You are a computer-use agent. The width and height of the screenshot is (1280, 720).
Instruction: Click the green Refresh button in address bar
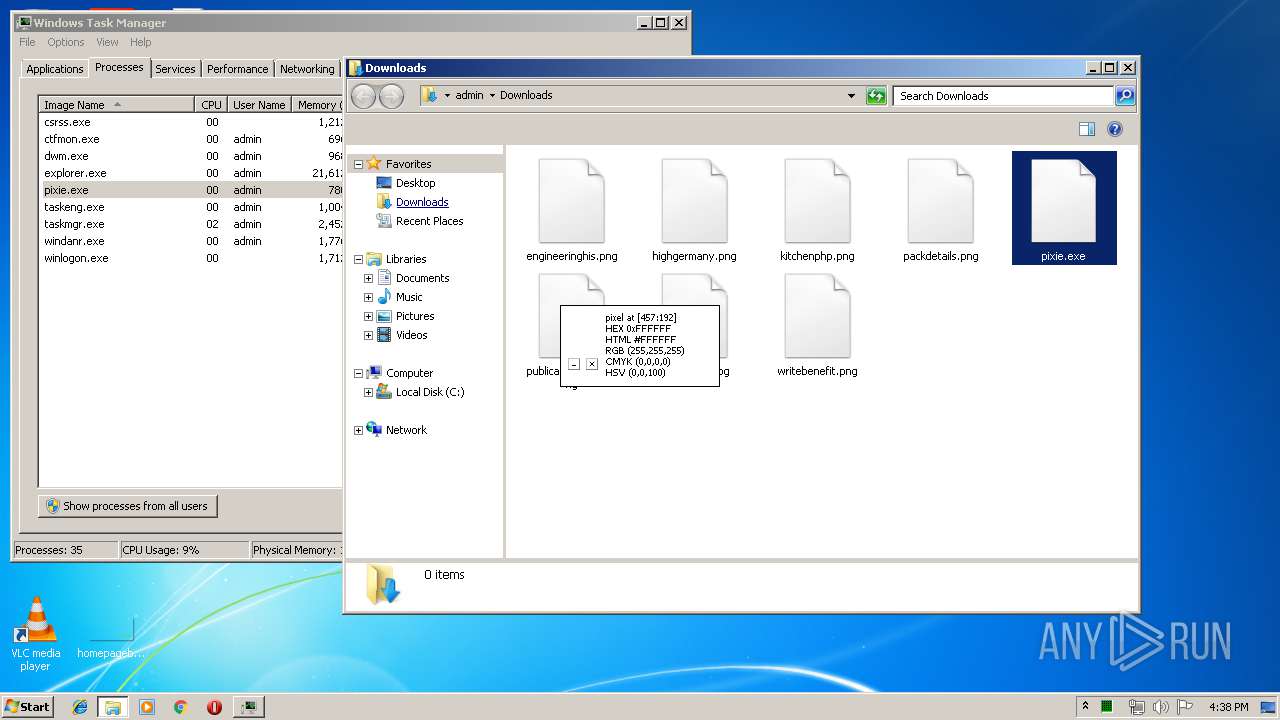tap(876, 96)
